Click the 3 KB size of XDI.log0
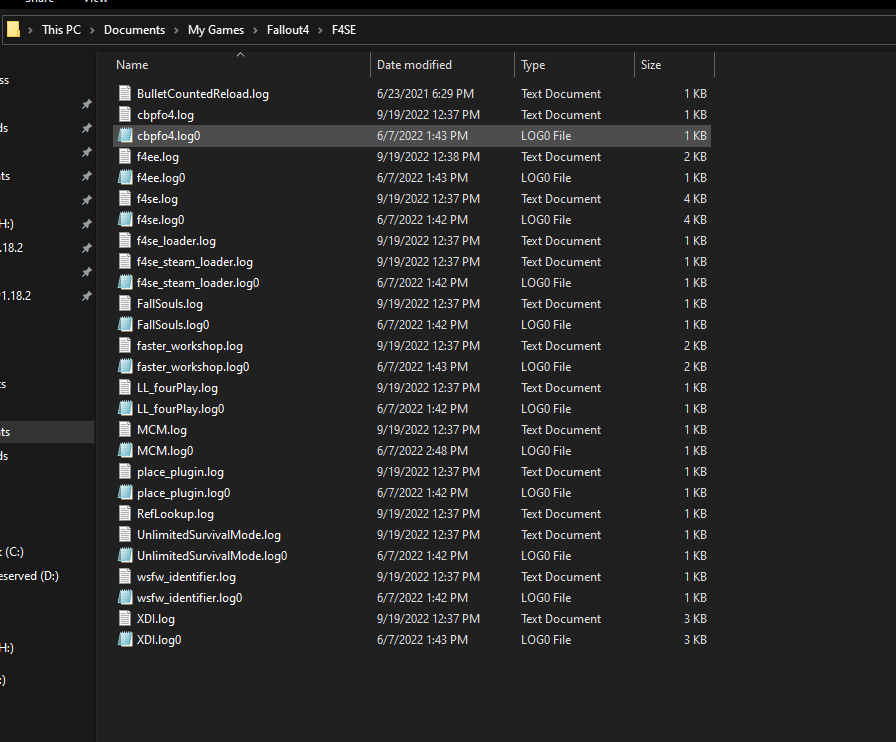The width and height of the screenshot is (896, 742). click(x=695, y=640)
